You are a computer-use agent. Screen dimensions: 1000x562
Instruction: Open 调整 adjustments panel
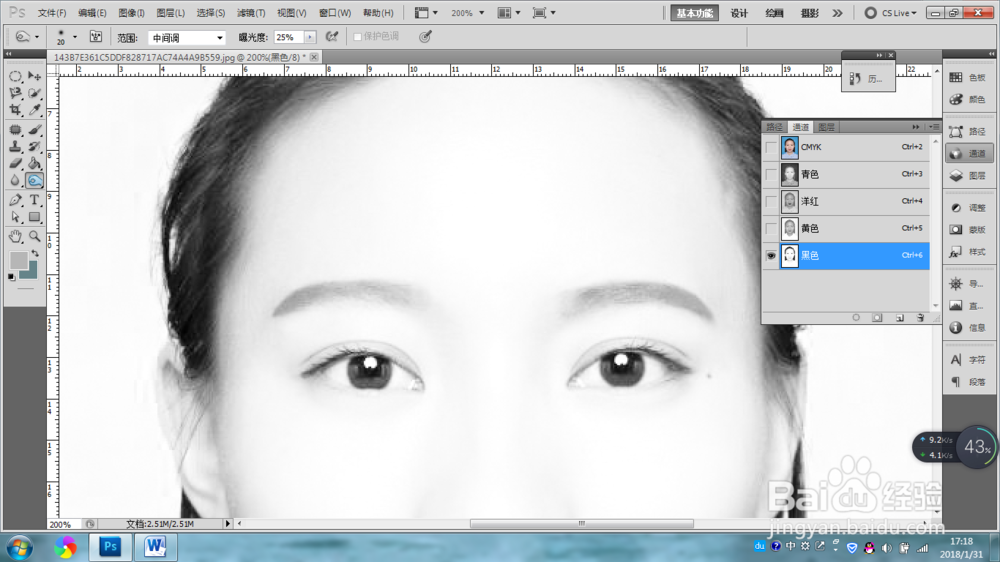(968, 208)
